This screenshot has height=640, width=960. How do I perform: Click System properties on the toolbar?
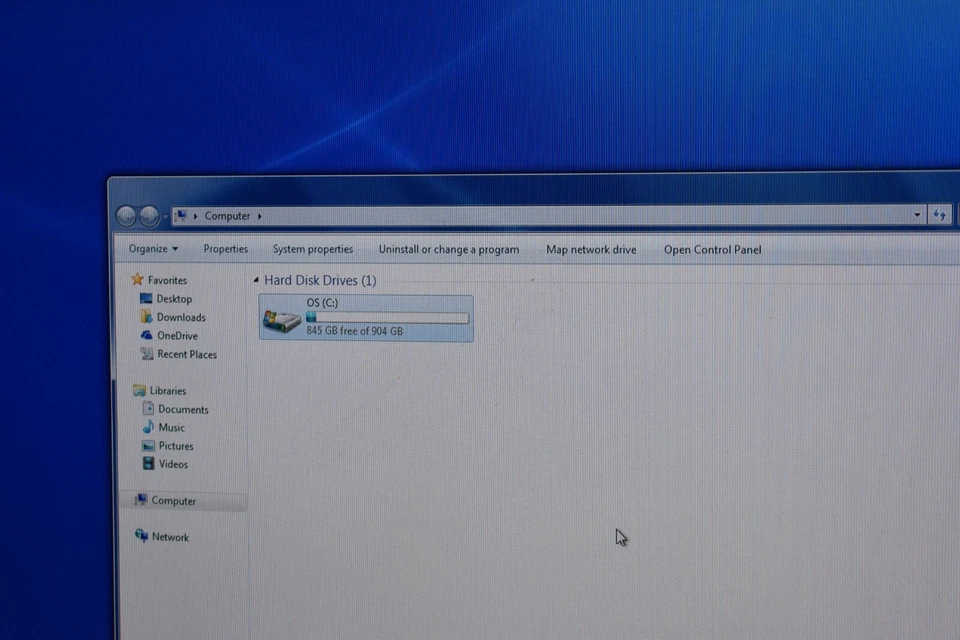313,249
